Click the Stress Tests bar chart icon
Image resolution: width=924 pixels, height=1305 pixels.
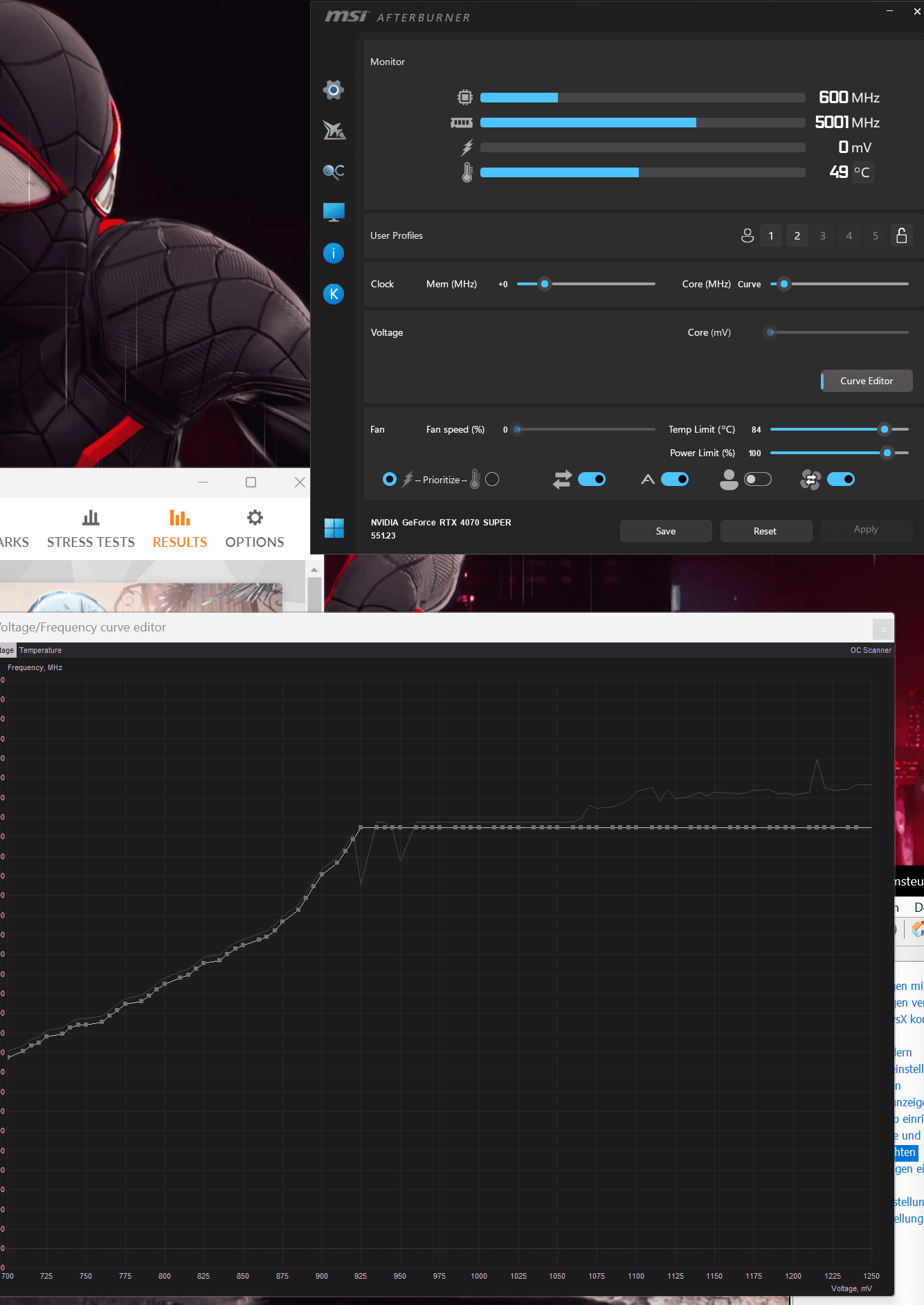[x=91, y=517]
